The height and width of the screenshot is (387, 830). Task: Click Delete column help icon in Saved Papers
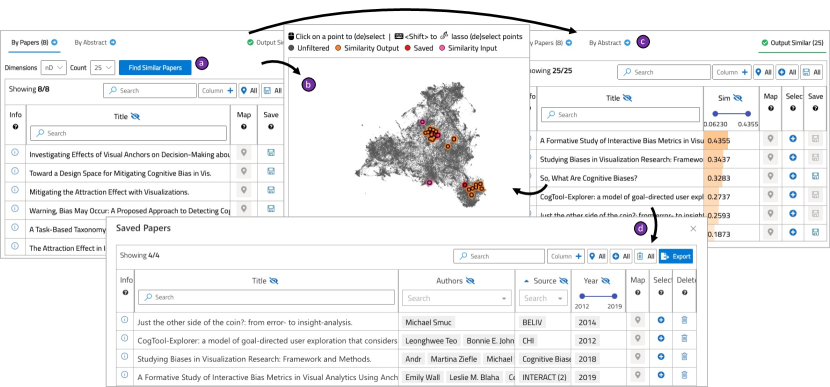coord(684,292)
